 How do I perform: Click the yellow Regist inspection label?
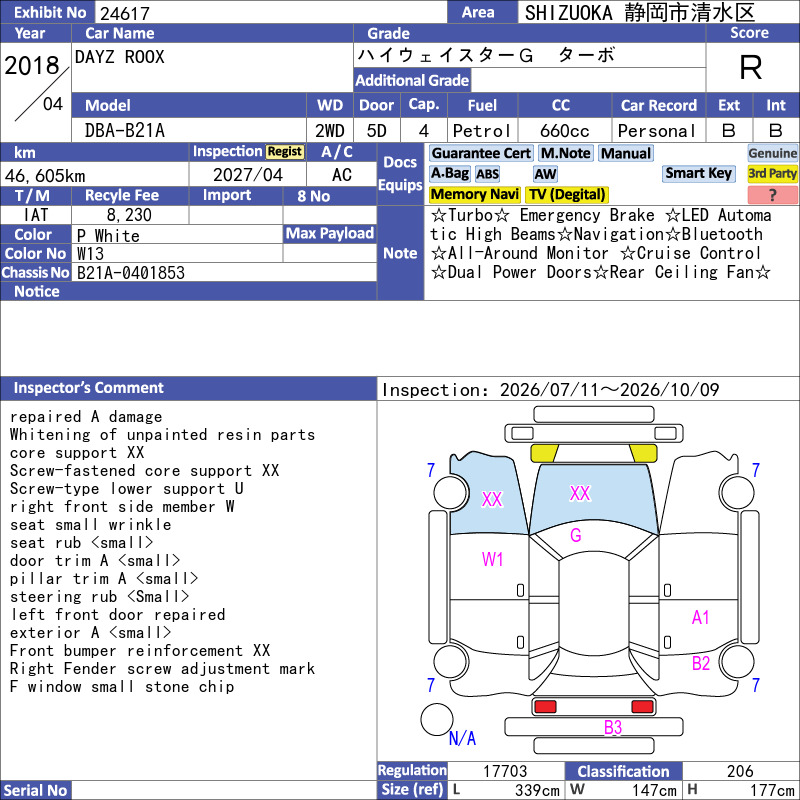285,152
